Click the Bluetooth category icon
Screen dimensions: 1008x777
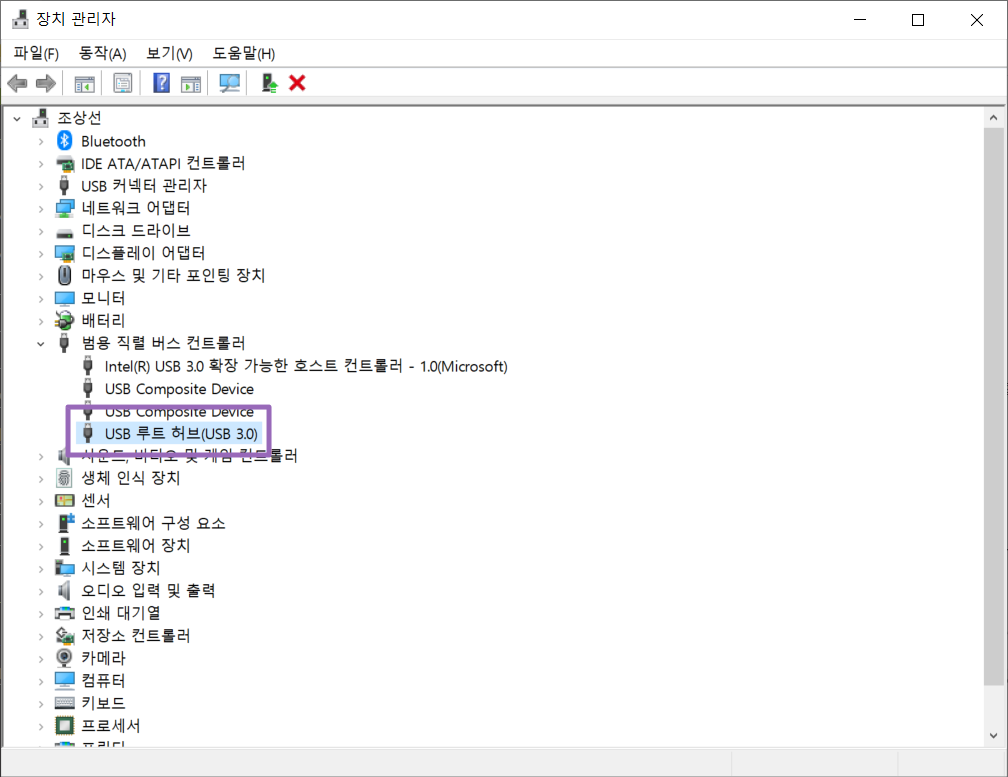65,141
